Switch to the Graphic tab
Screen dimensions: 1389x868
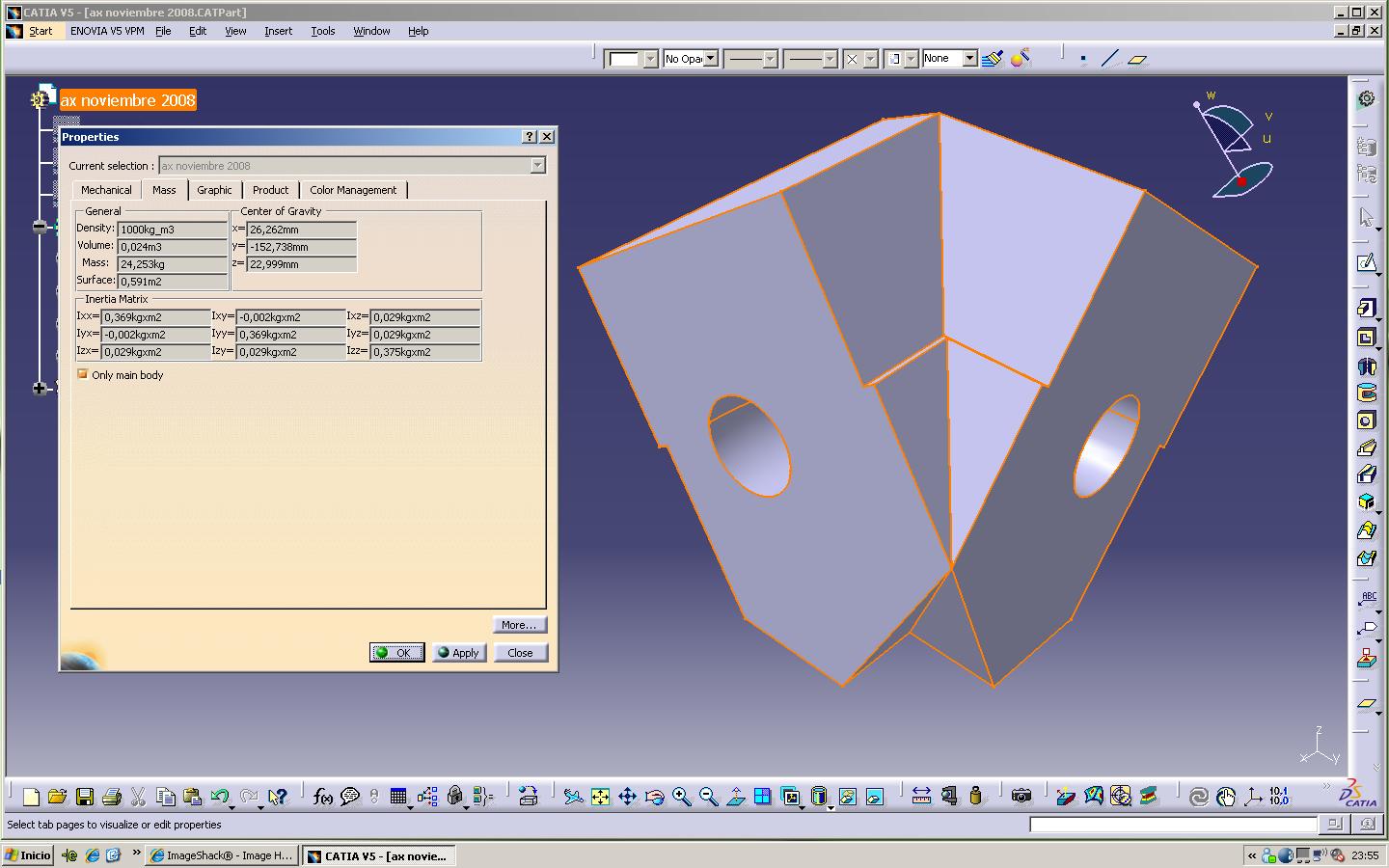tap(214, 190)
